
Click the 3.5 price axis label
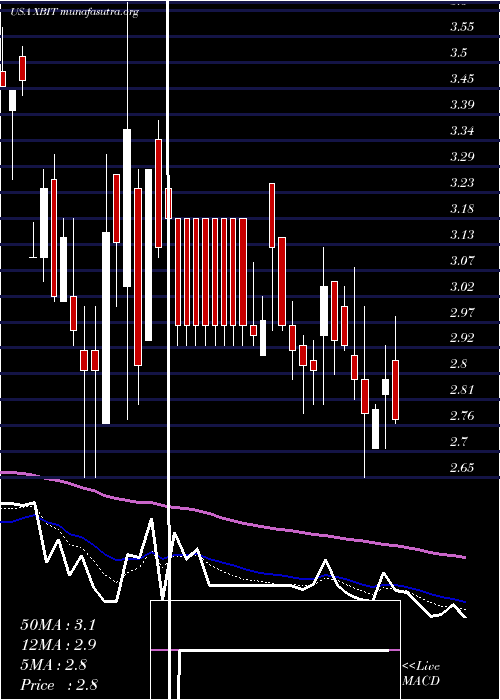tap(458, 53)
